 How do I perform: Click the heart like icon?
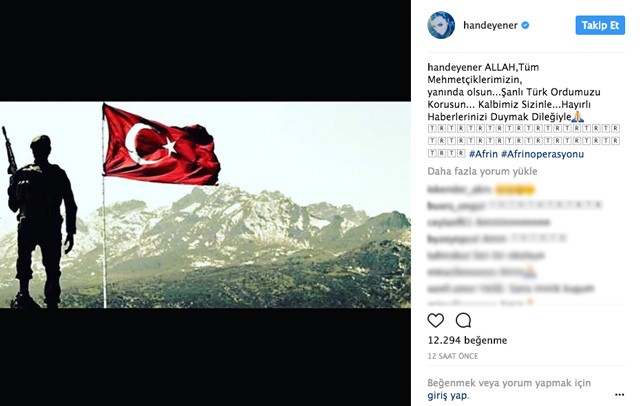pyautogui.click(x=436, y=321)
